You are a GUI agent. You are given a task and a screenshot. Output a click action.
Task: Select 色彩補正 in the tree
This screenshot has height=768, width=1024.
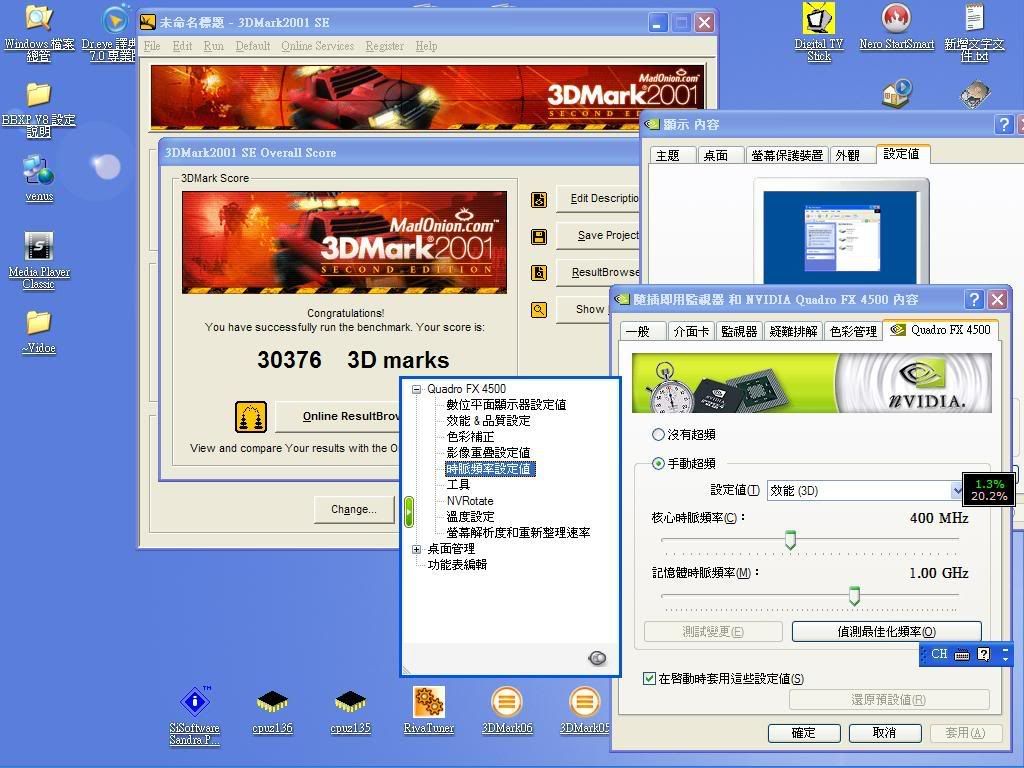click(470, 437)
